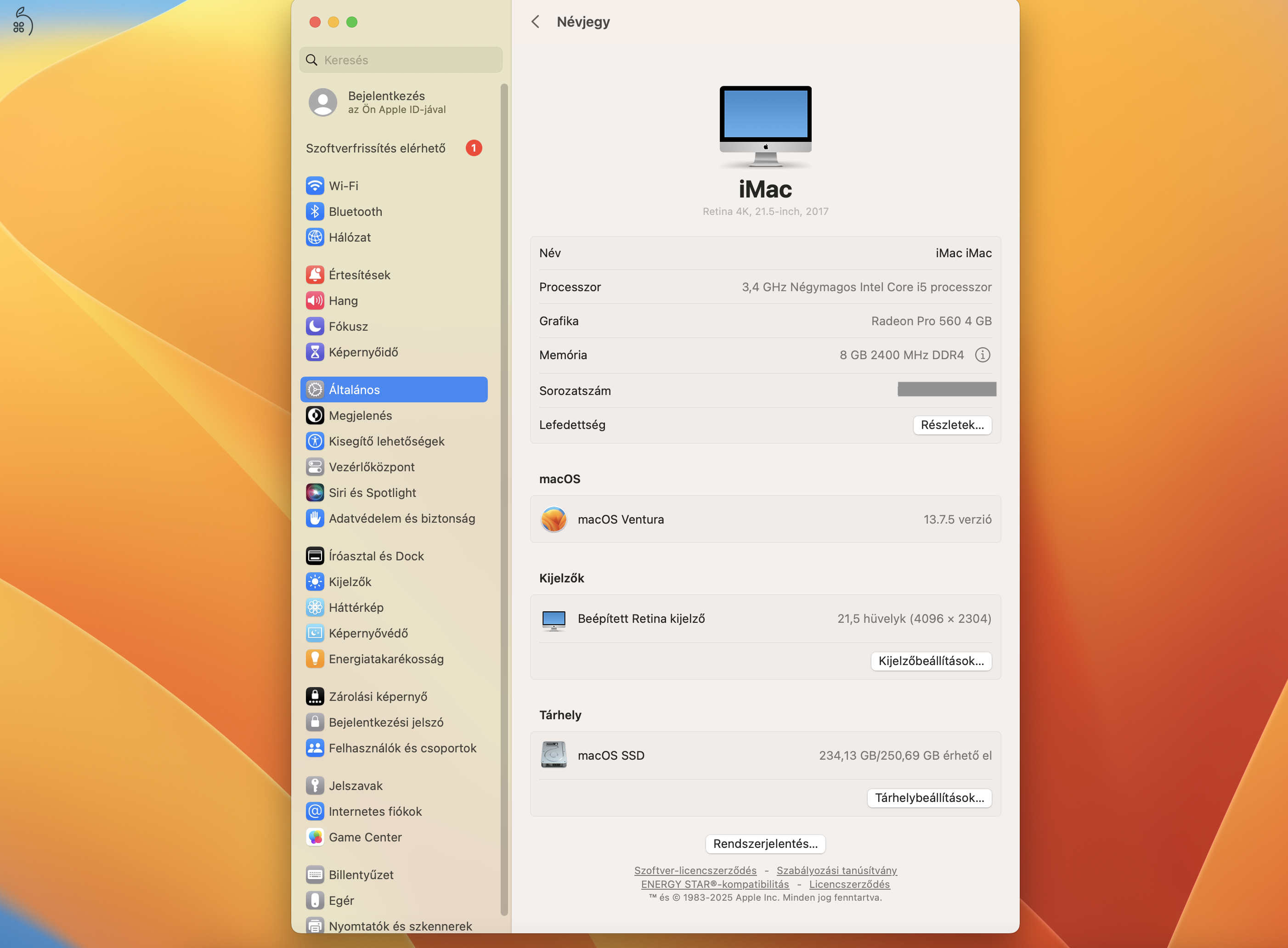Image resolution: width=1288 pixels, height=948 pixels.
Task: Click in the Keresés search field
Action: [x=400, y=60]
